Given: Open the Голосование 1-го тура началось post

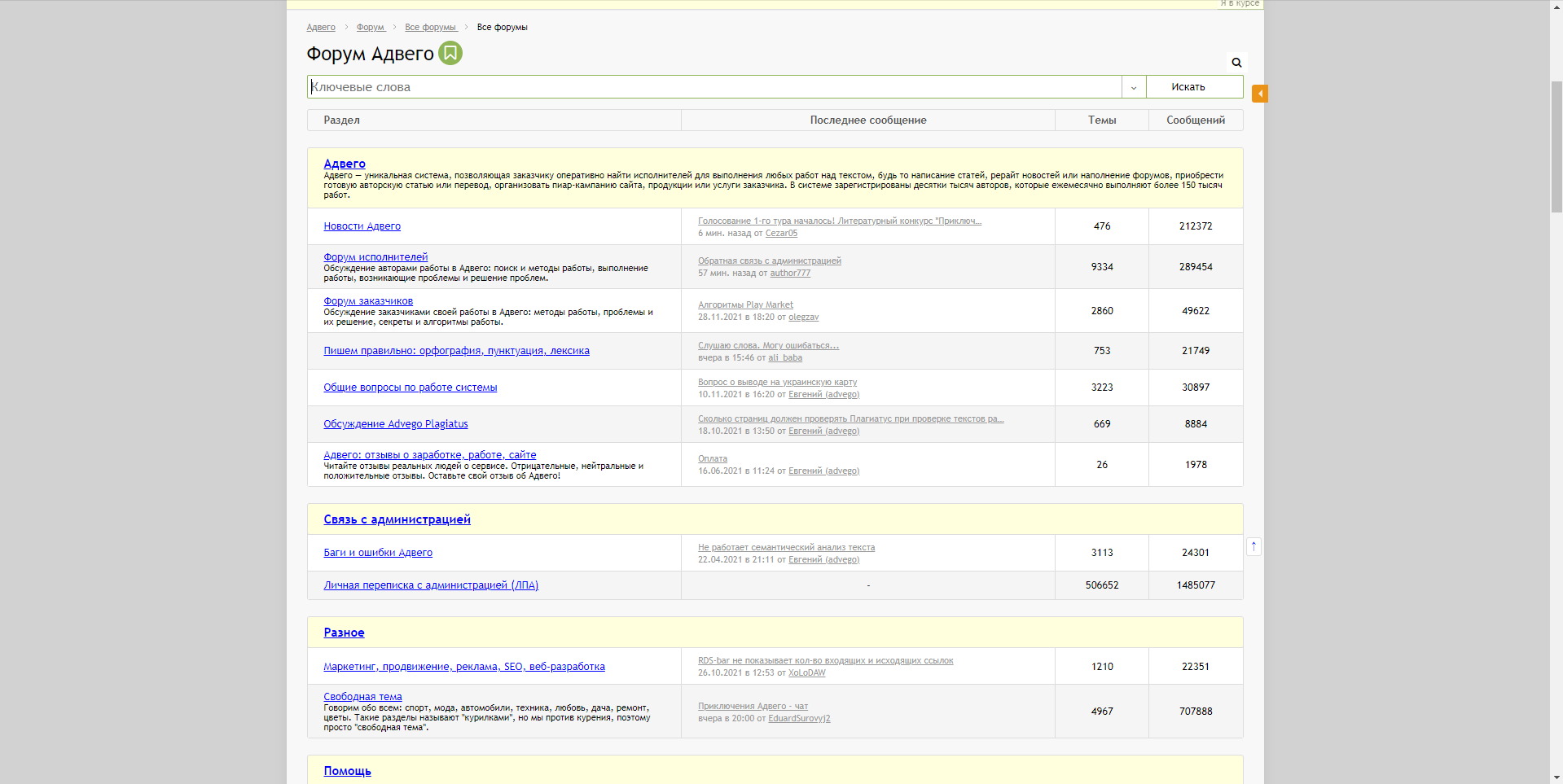Looking at the screenshot, I should click(x=840, y=221).
